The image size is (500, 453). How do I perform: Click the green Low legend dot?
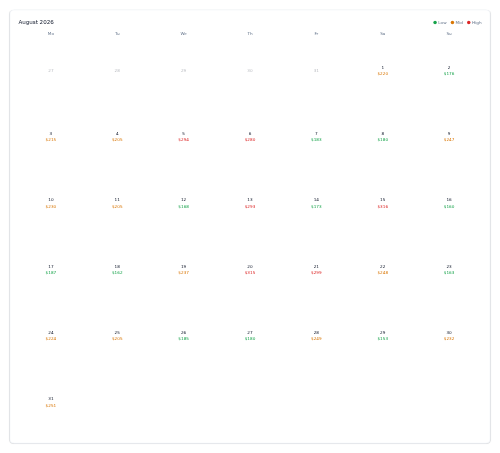point(435,23)
